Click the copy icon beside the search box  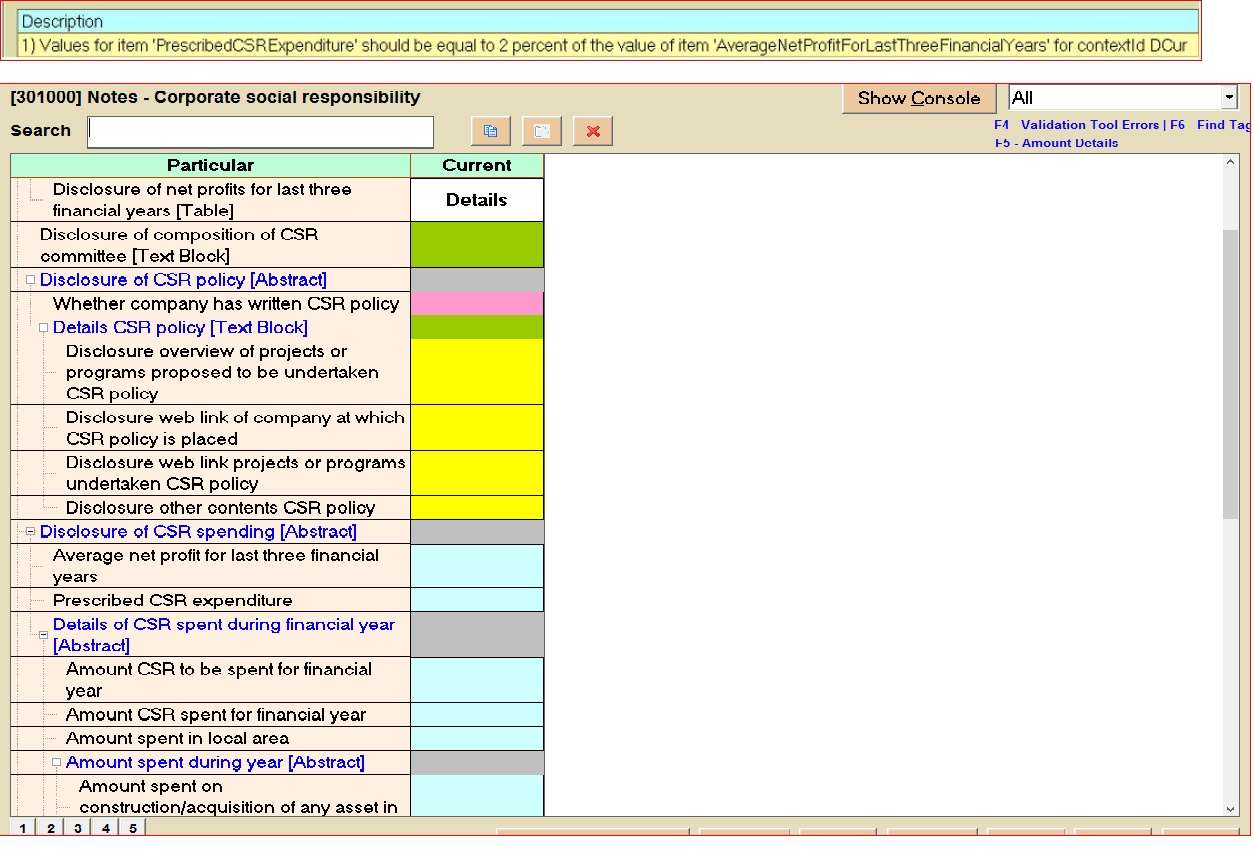point(490,131)
